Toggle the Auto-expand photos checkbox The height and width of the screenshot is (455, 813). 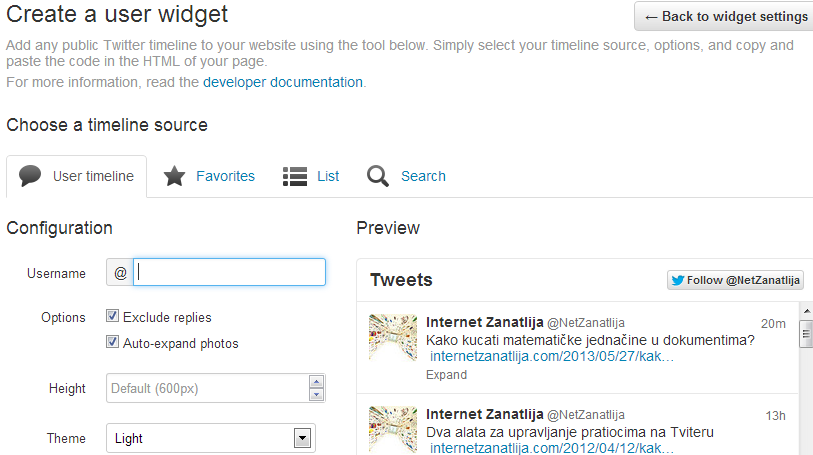(113, 342)
